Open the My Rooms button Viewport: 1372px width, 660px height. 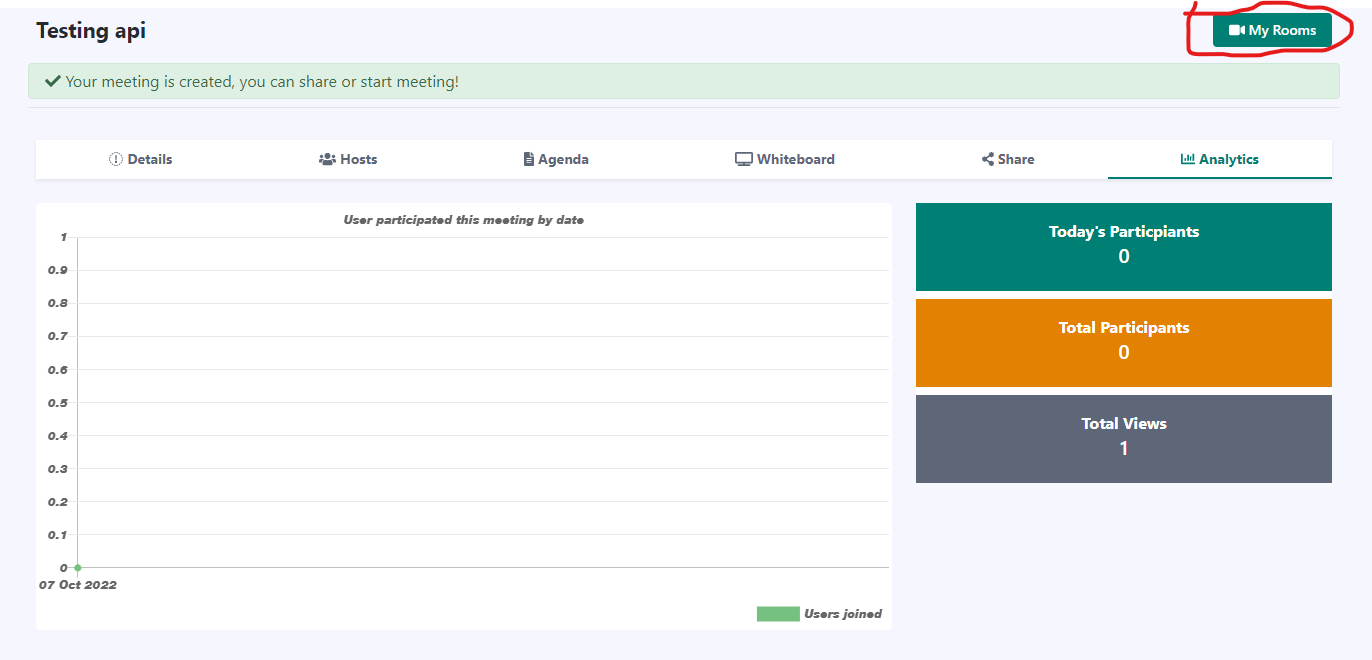[x=1272, y=31]
